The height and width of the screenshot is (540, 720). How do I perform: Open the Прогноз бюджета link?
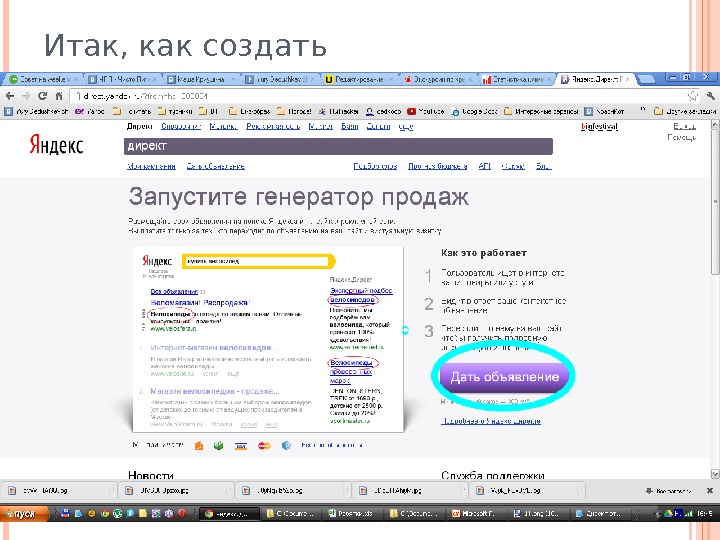click(438, 166)
